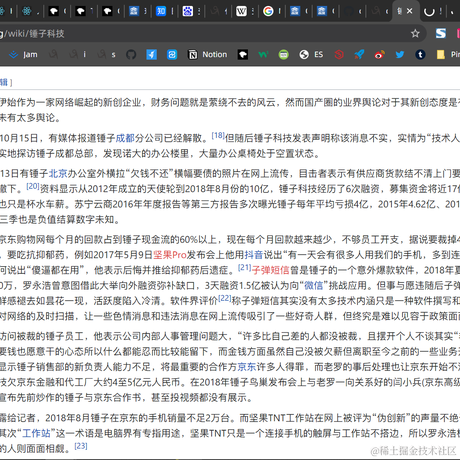The width and height of the screenshot is (460, 460).
Task: Open citation [20]
Action: 33,186
